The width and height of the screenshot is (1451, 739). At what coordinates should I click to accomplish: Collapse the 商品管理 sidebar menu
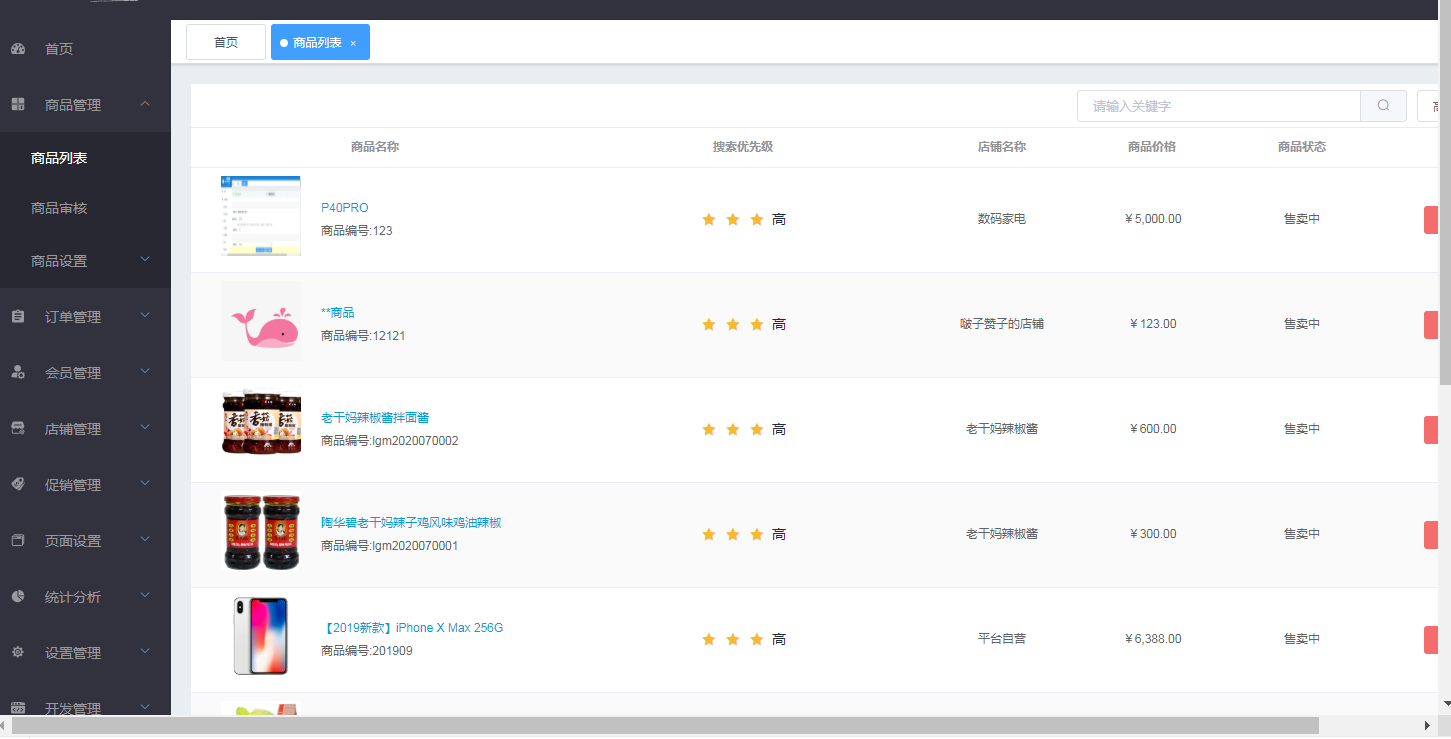click(145, 104)
